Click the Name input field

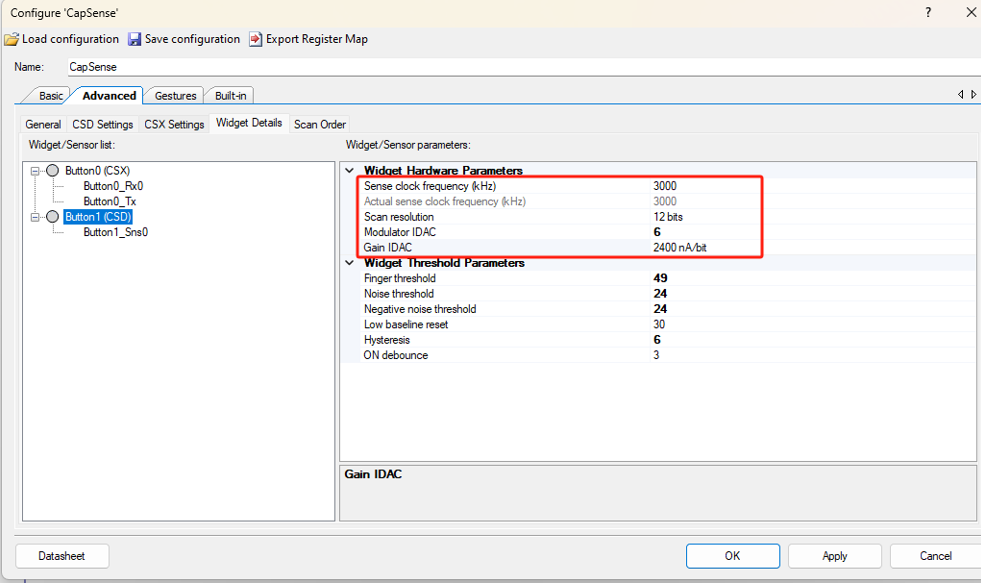(x=524, y=67)
